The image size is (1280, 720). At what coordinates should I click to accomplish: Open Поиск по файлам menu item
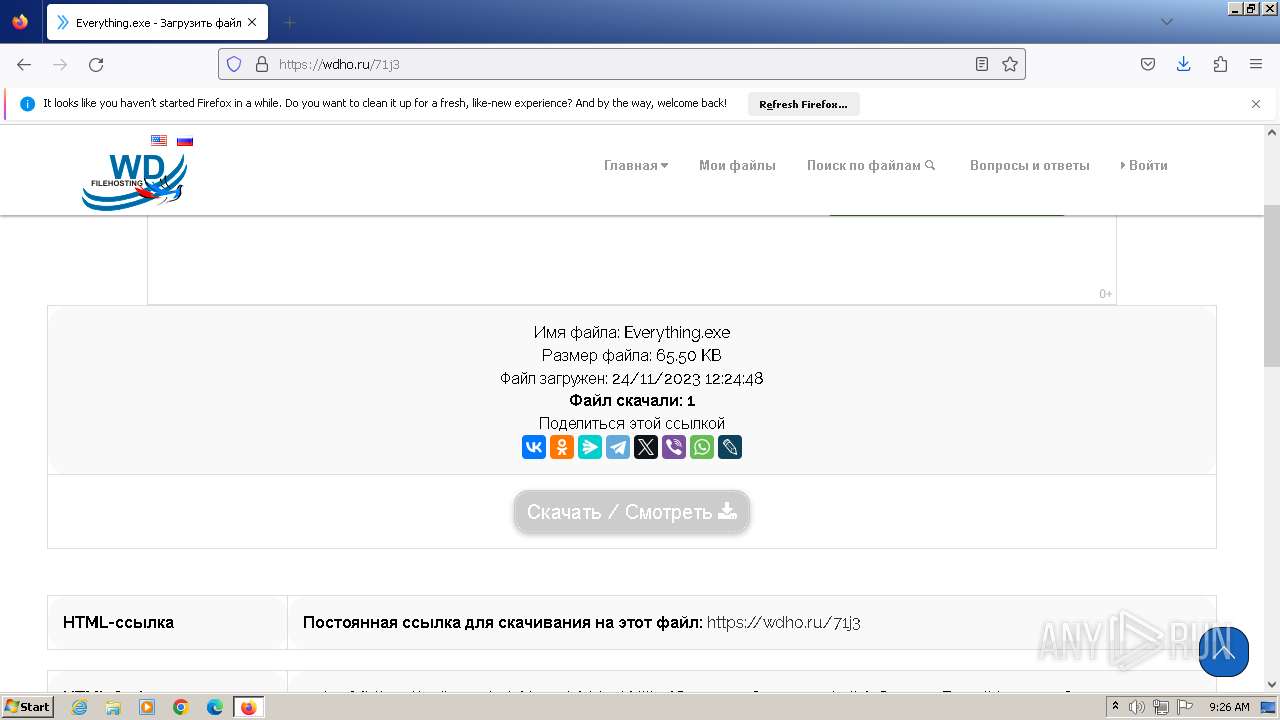pos(871,165)
